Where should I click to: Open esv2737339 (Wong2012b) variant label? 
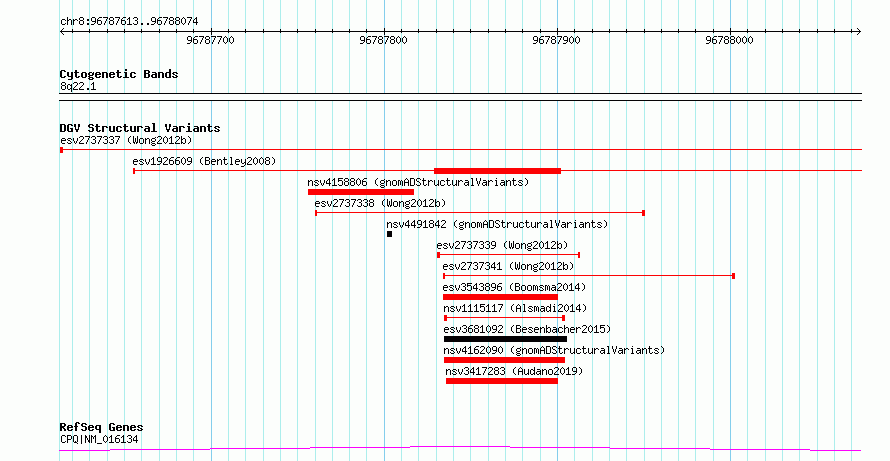(x=502, y=245)
